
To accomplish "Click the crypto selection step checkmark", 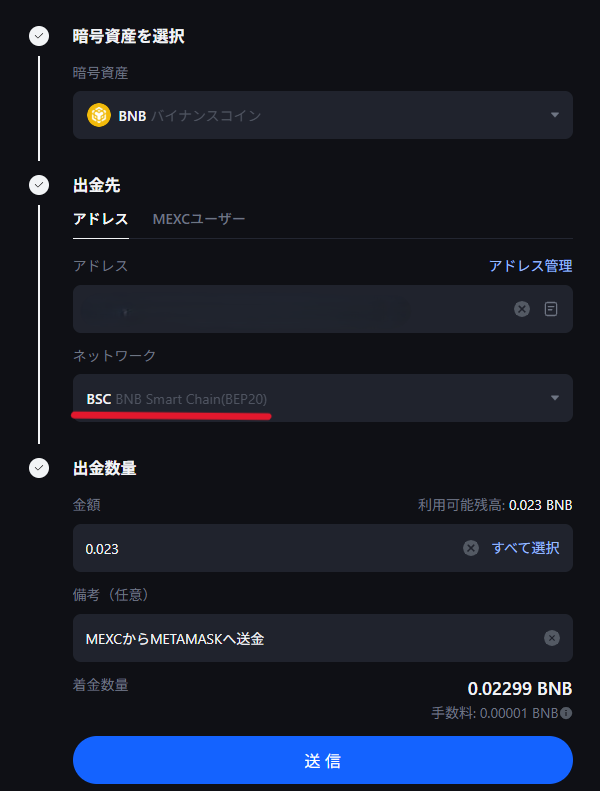I will 39,37.
